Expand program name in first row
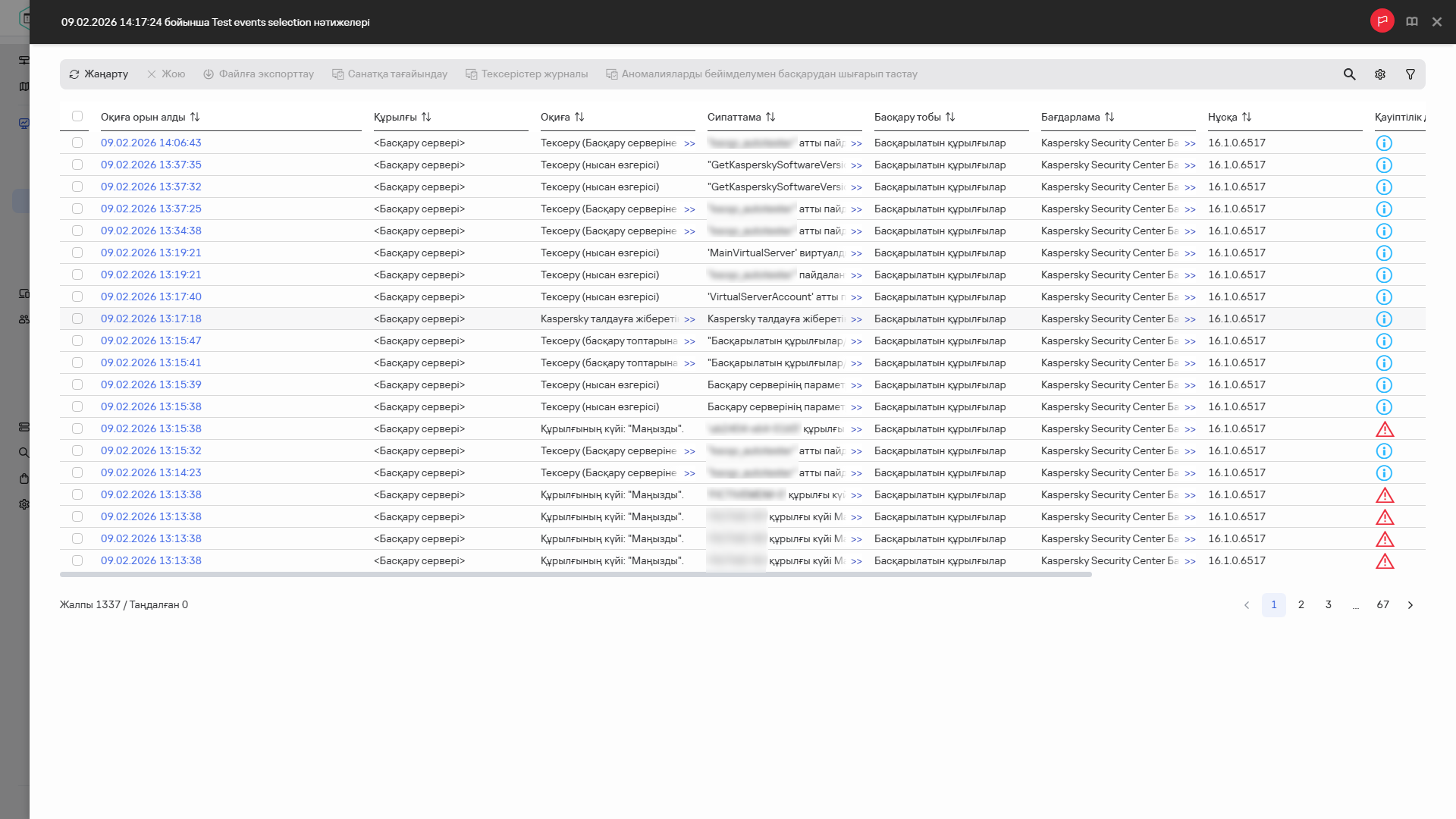 coord(1190,143)
